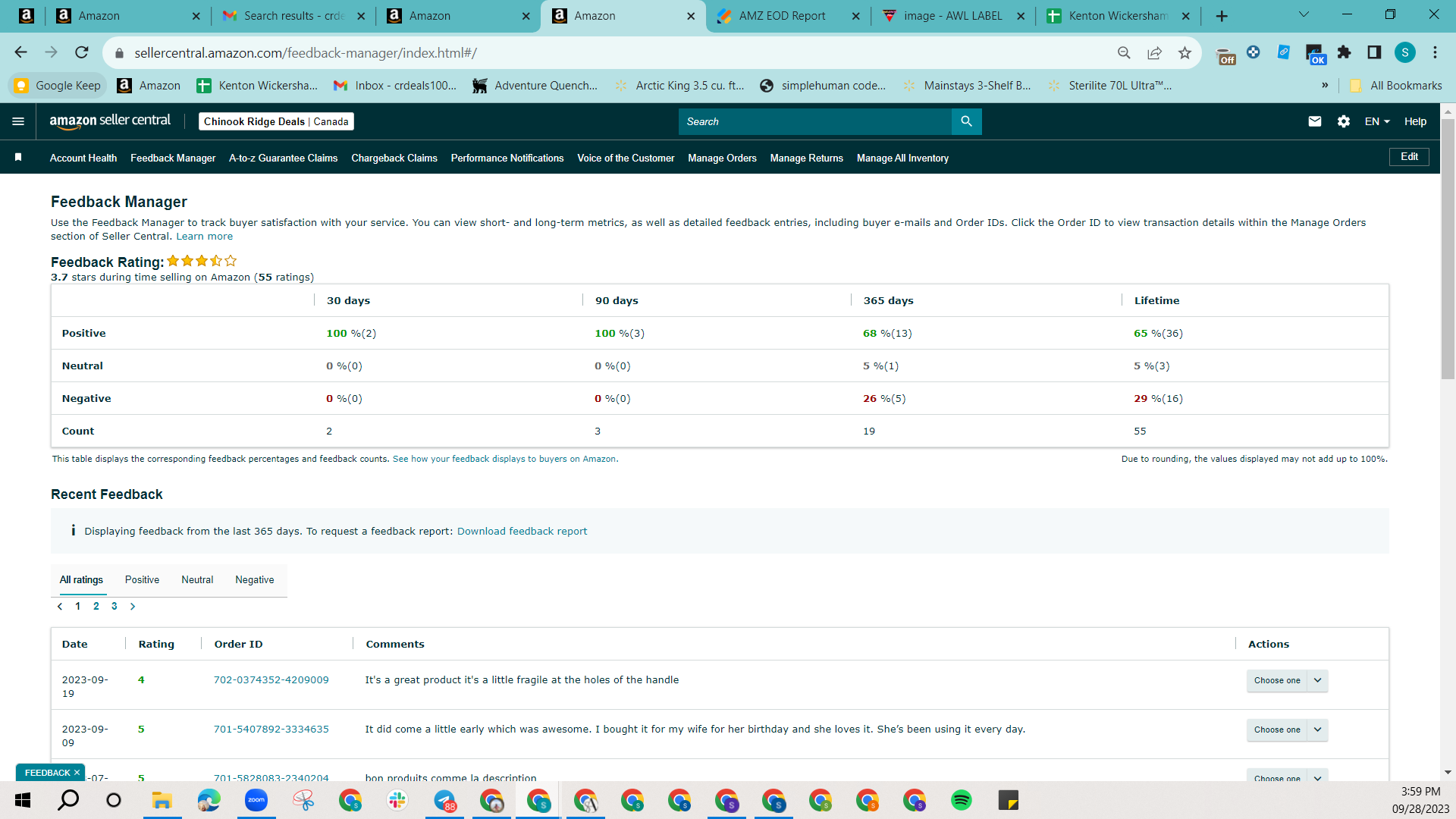Screen dimensions: 1456x819
Task: Open Windows taskbar search
Action: (68, 800)
